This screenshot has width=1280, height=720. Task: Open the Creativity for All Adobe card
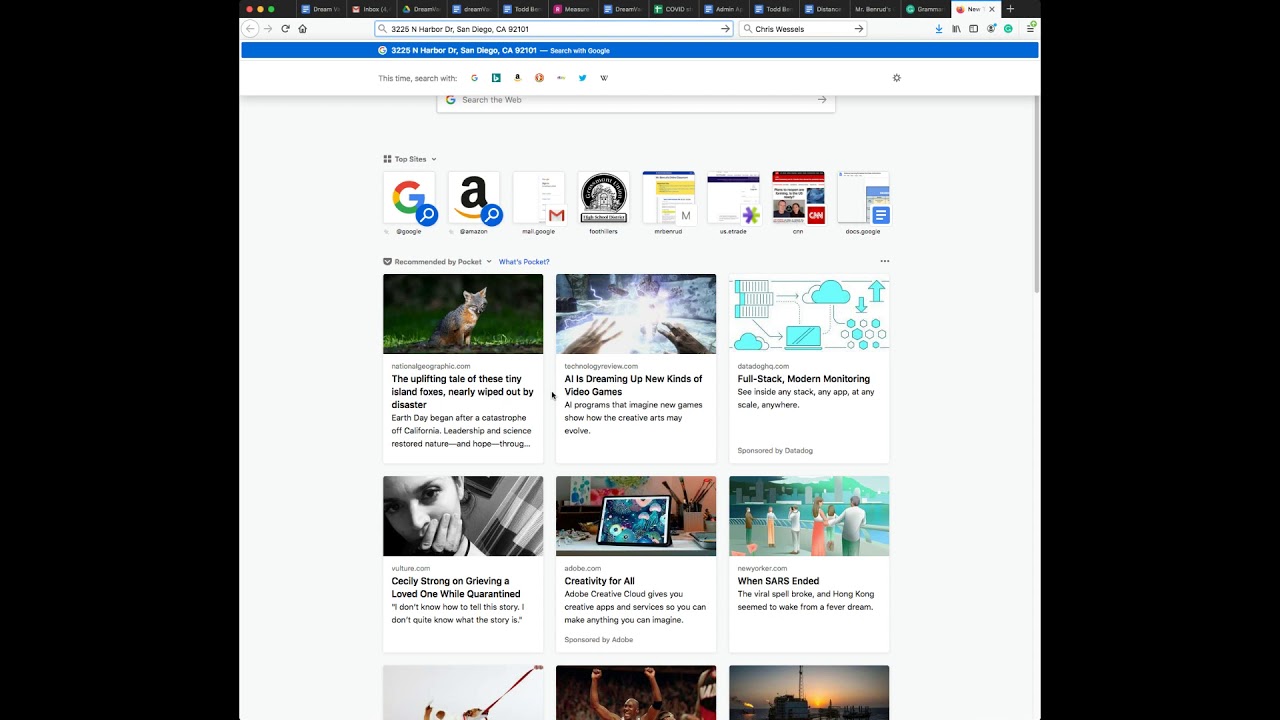click(636, 564)
